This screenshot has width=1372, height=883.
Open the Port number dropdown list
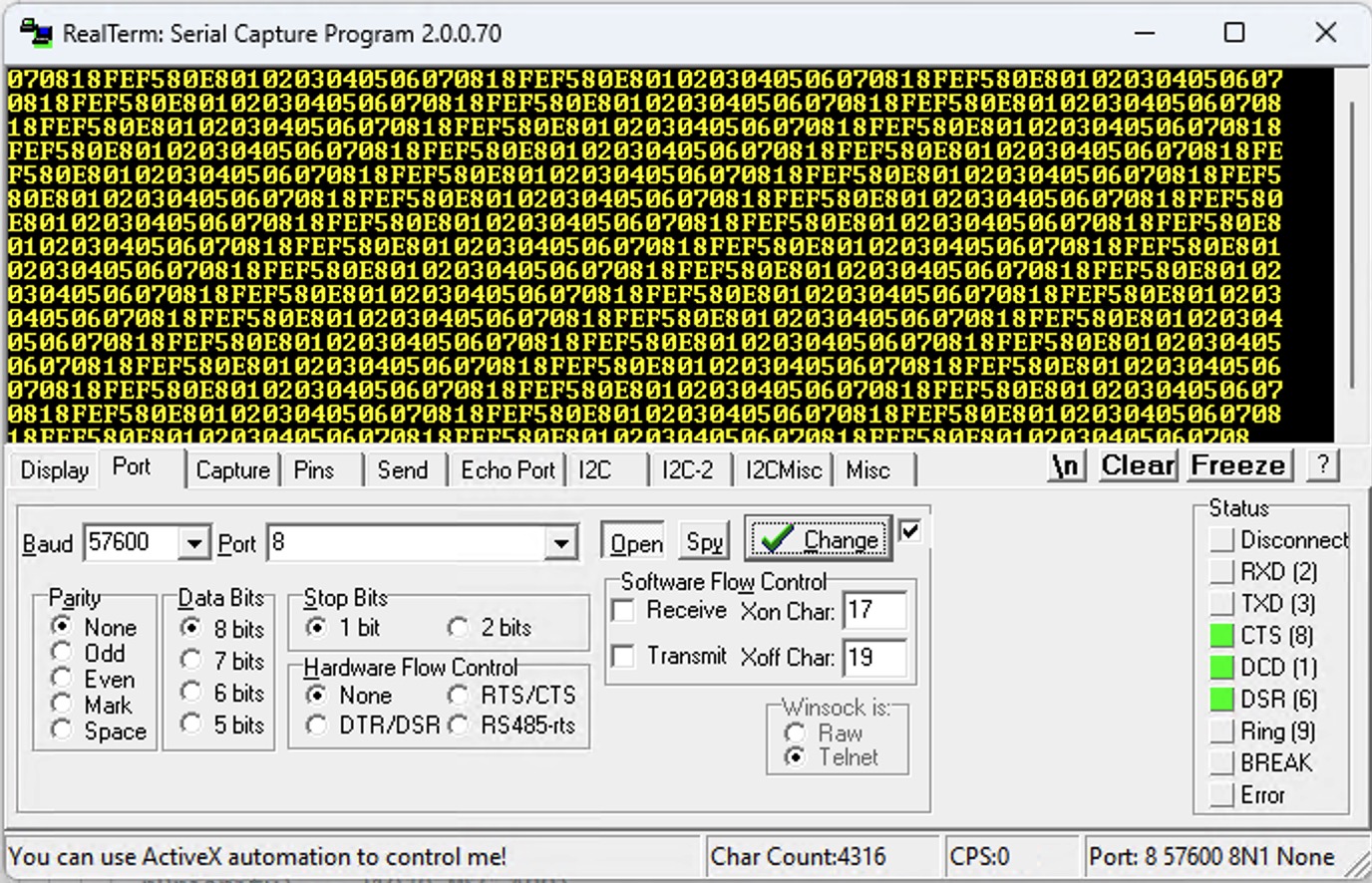point(561,544)
